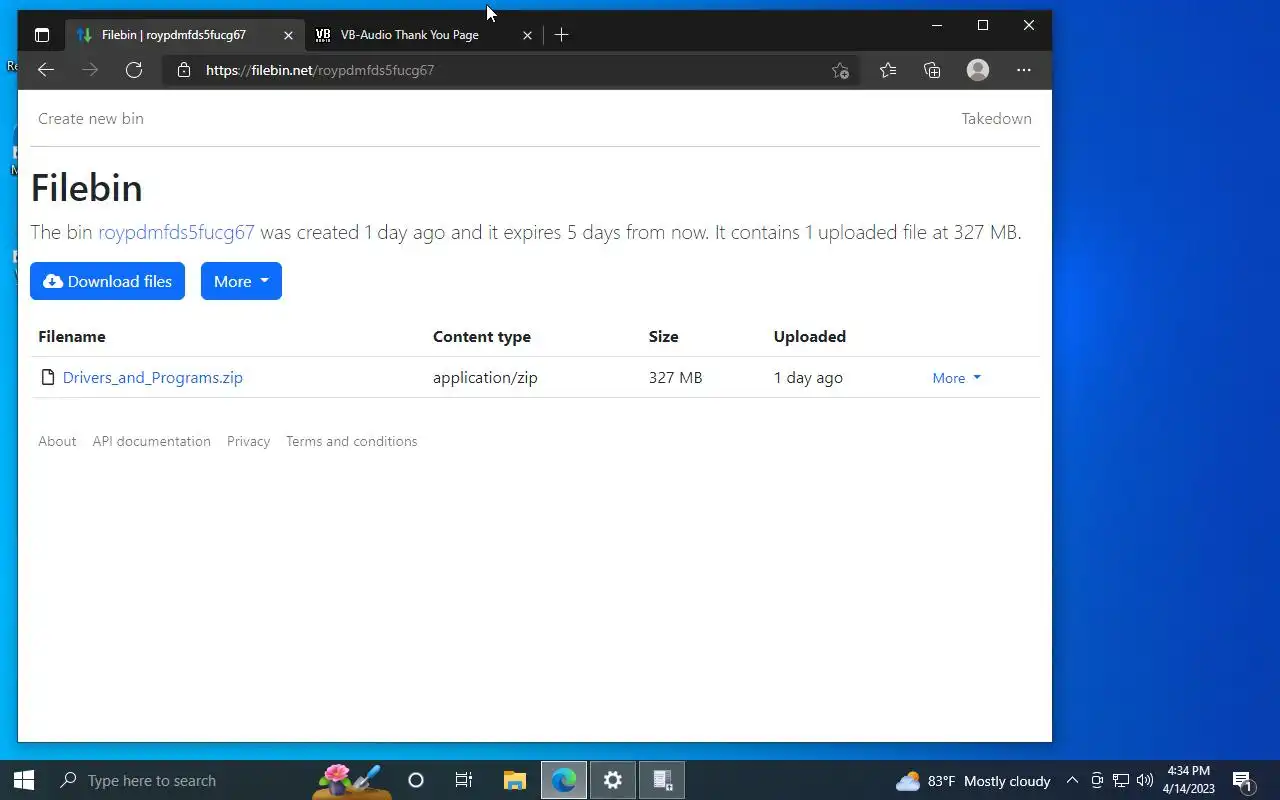Click Create new bin link
Image resolution: width=1280 pixels, height=800 pixels.
click(91, 118)
